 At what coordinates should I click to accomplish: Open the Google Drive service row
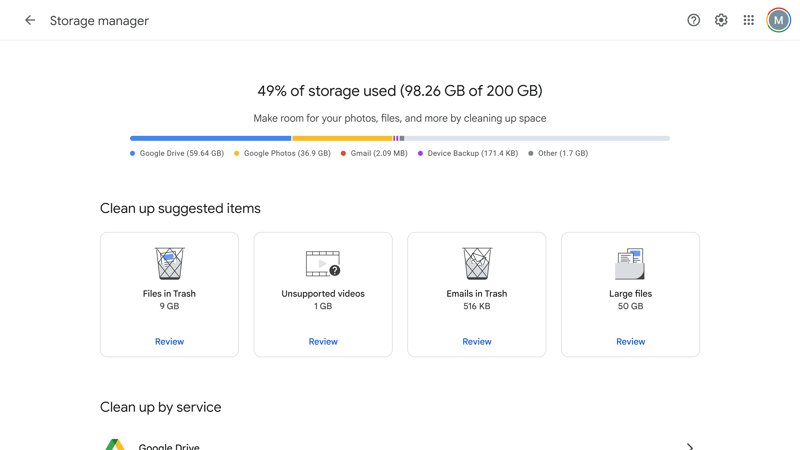(x=400, y=445)
